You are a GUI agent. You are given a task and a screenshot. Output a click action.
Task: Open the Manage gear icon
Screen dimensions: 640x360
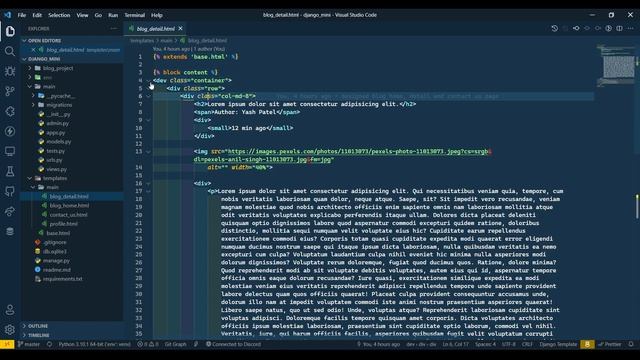click(x=10, y=329)
